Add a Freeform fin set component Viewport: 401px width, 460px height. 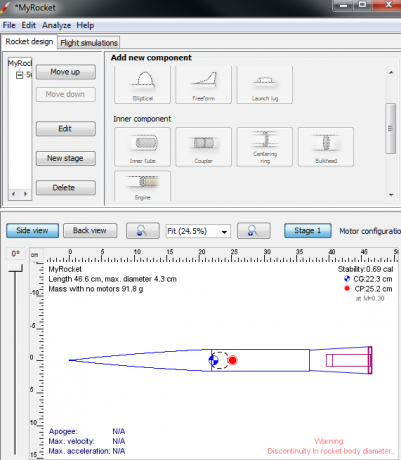203,85
